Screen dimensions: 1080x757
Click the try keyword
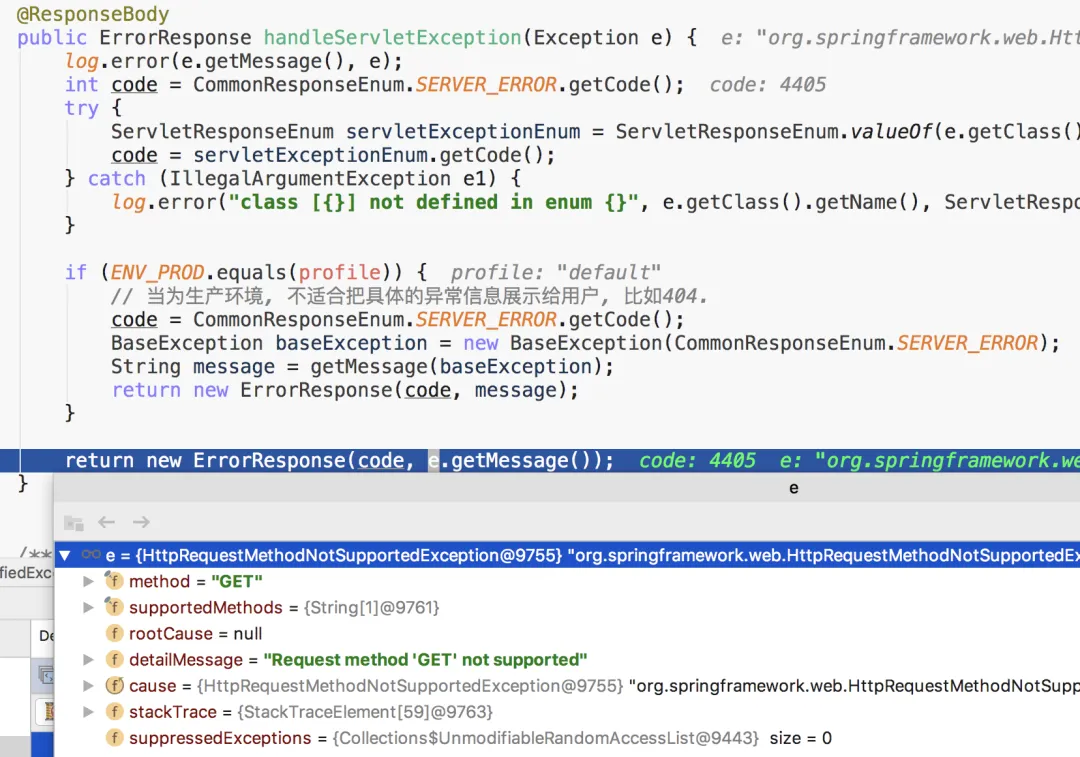[x=82, y=108]
